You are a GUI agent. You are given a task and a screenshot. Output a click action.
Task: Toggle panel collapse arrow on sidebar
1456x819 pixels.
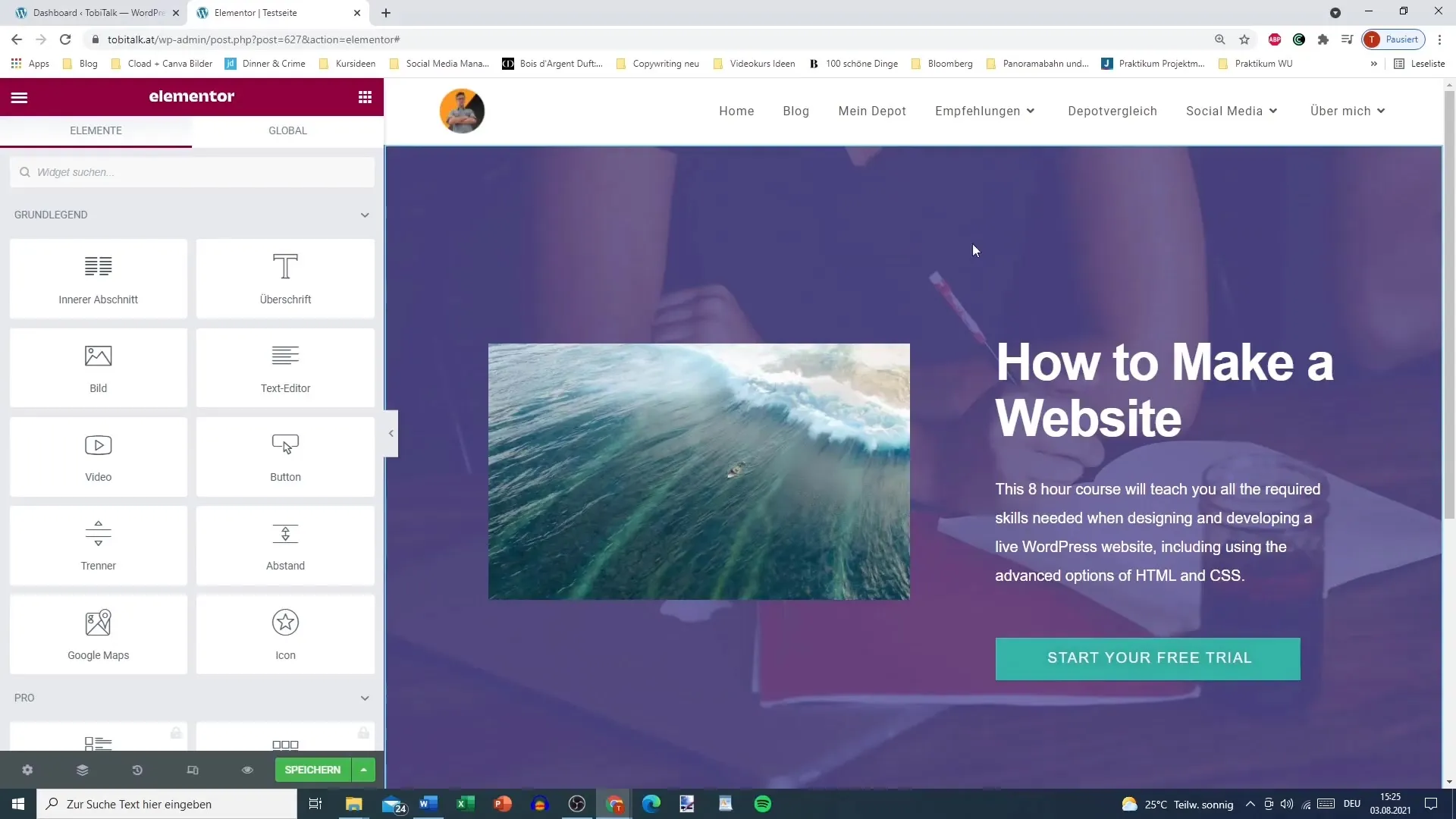pyautogui.click(x=391, y=433)
